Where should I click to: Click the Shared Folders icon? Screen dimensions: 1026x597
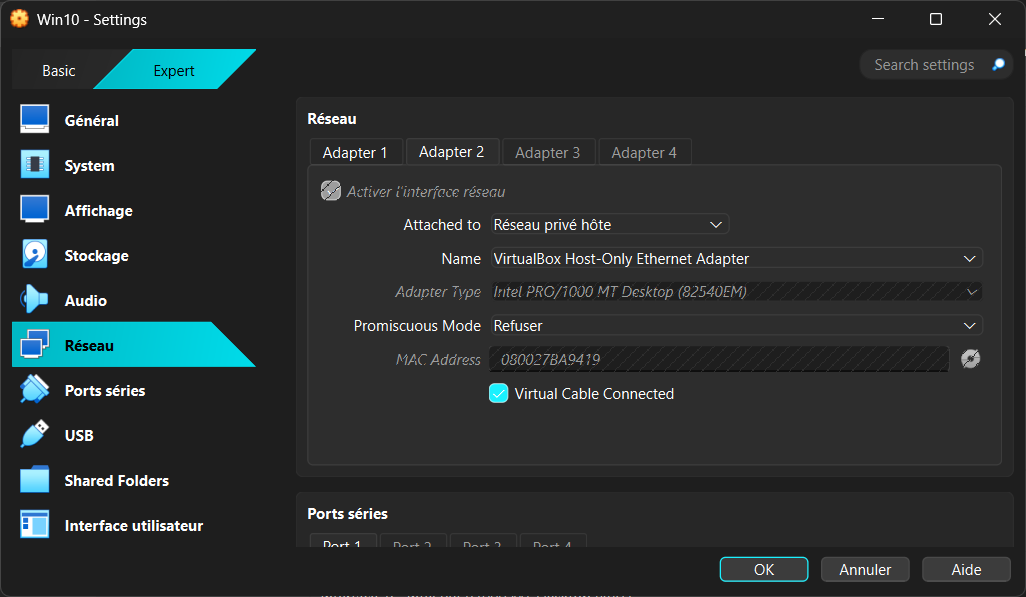point(35,480)
